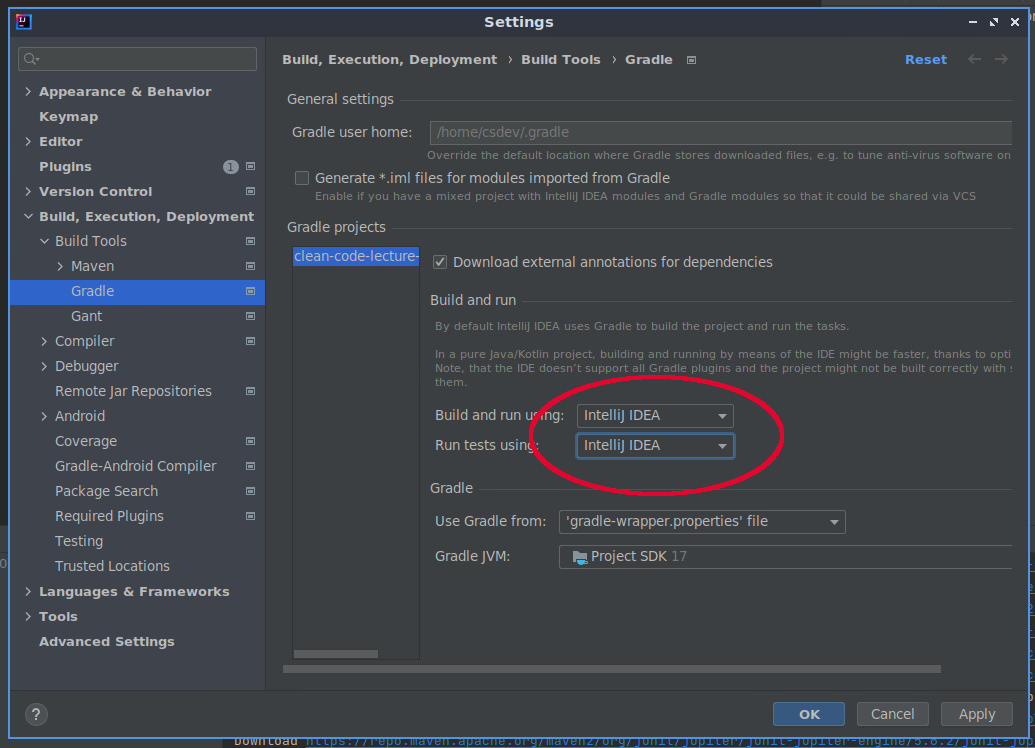This screenshot has width=1035, height=748.
Task: Open the Run tests using dropdown
Action: coord(655,446)
